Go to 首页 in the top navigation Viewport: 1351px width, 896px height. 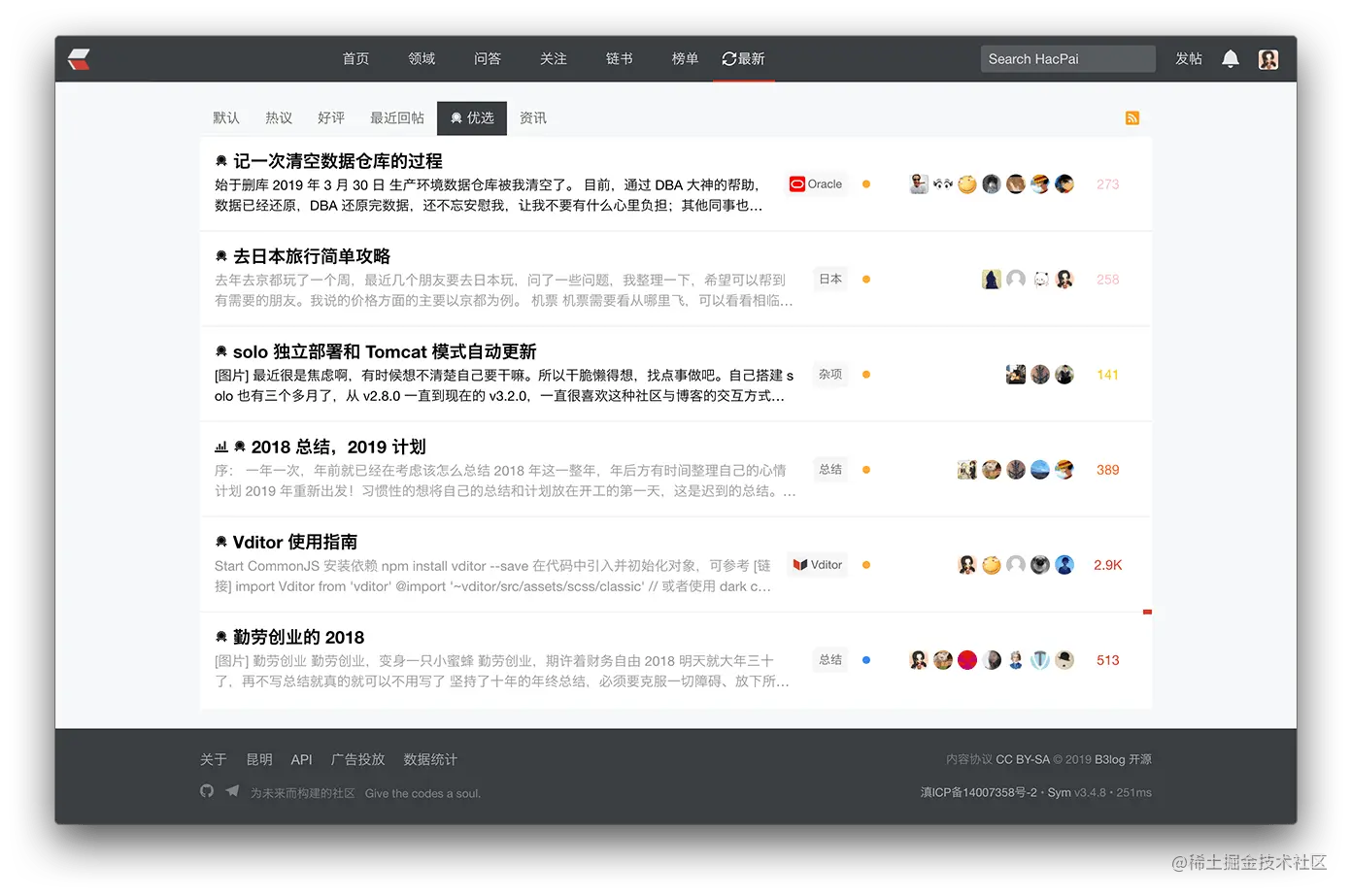coord(355,59)
